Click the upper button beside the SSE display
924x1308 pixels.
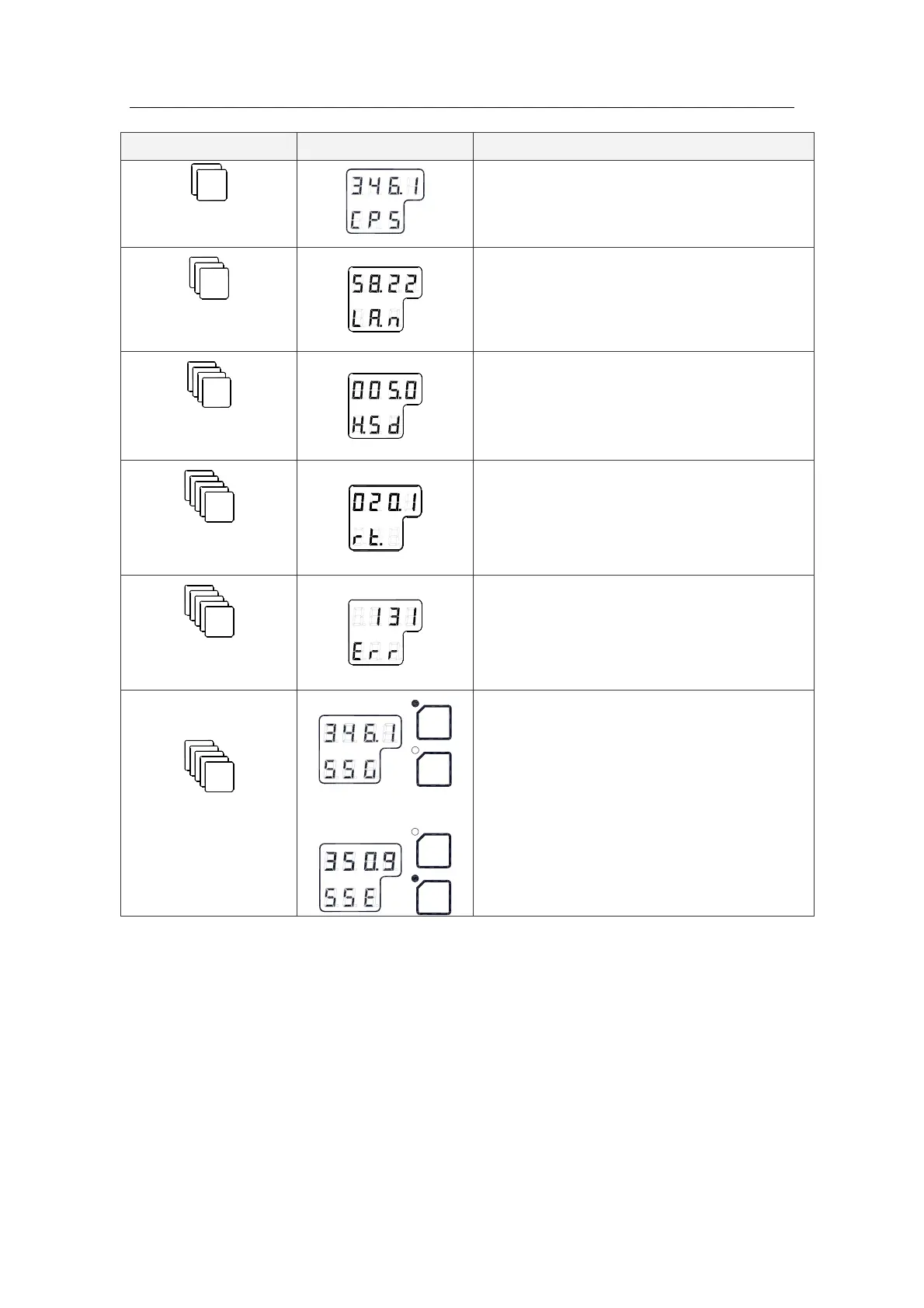434,851
